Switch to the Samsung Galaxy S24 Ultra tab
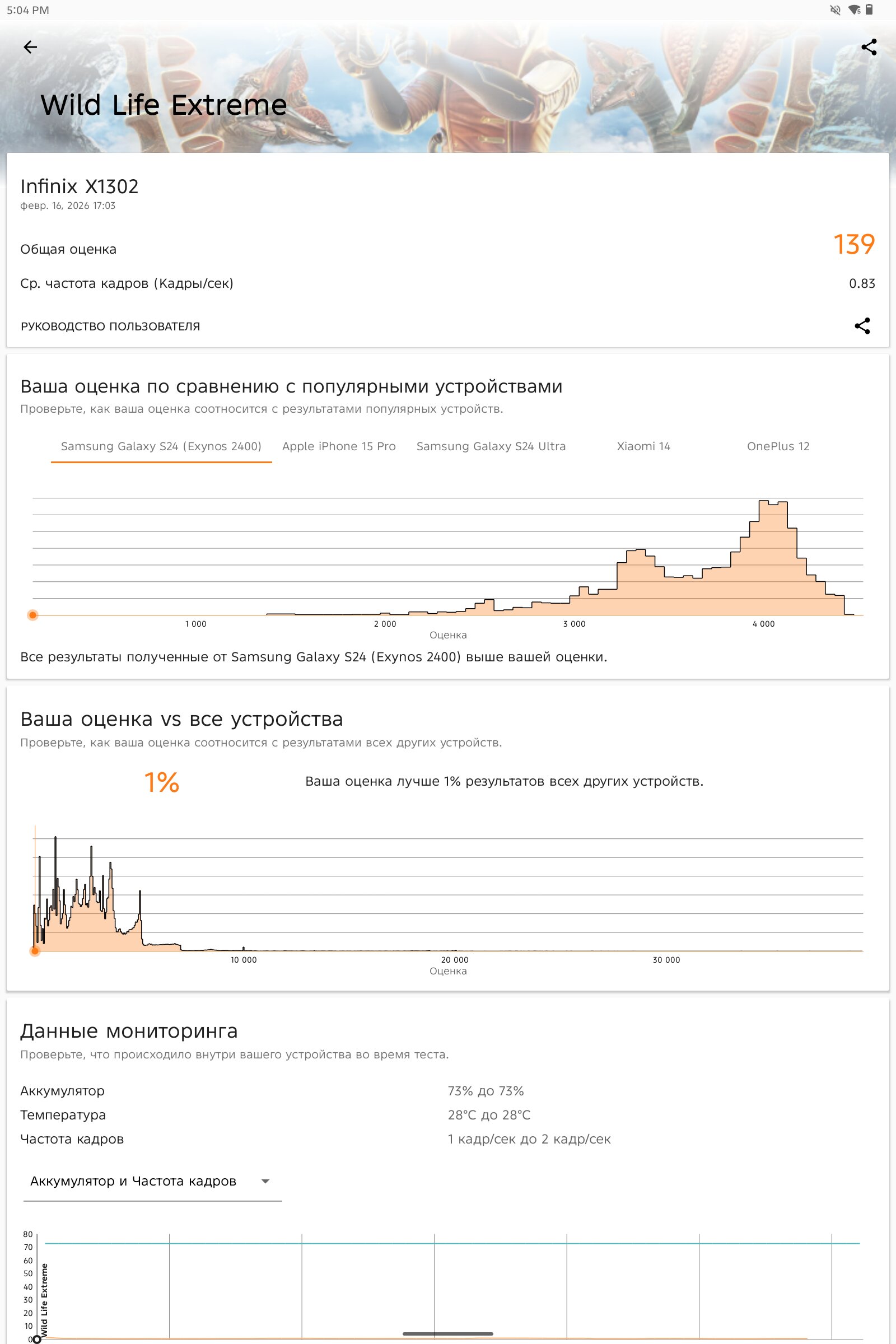The width and height of the screenshot is (896, 1344). click(491, 446)
